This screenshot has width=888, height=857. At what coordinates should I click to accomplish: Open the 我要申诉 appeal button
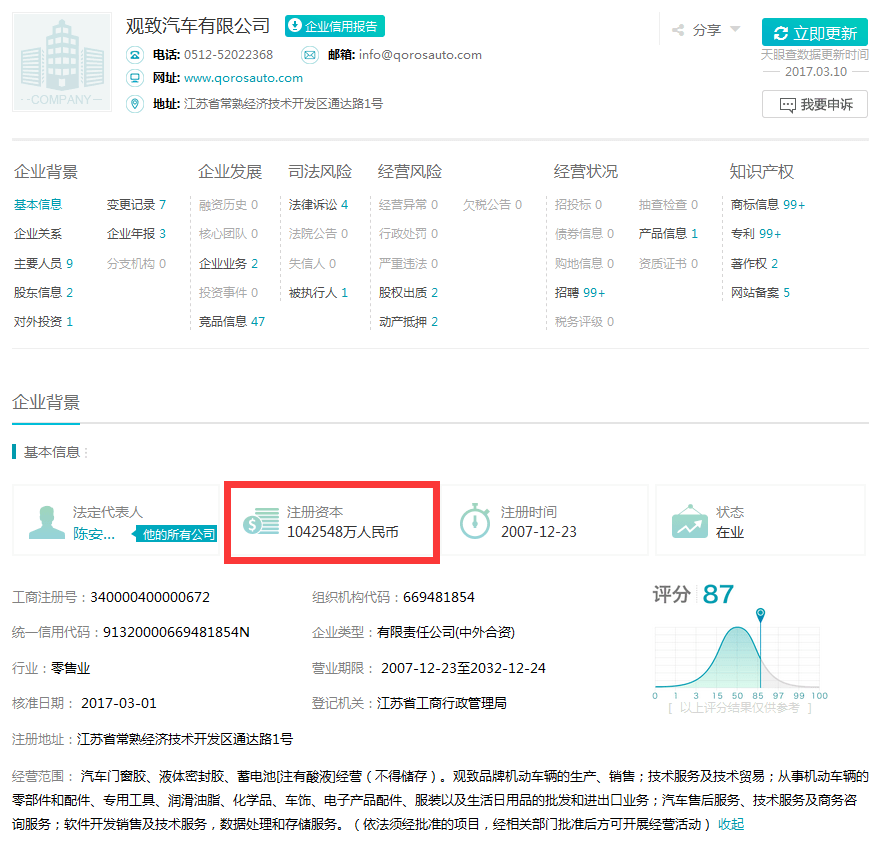coord(814,104)
